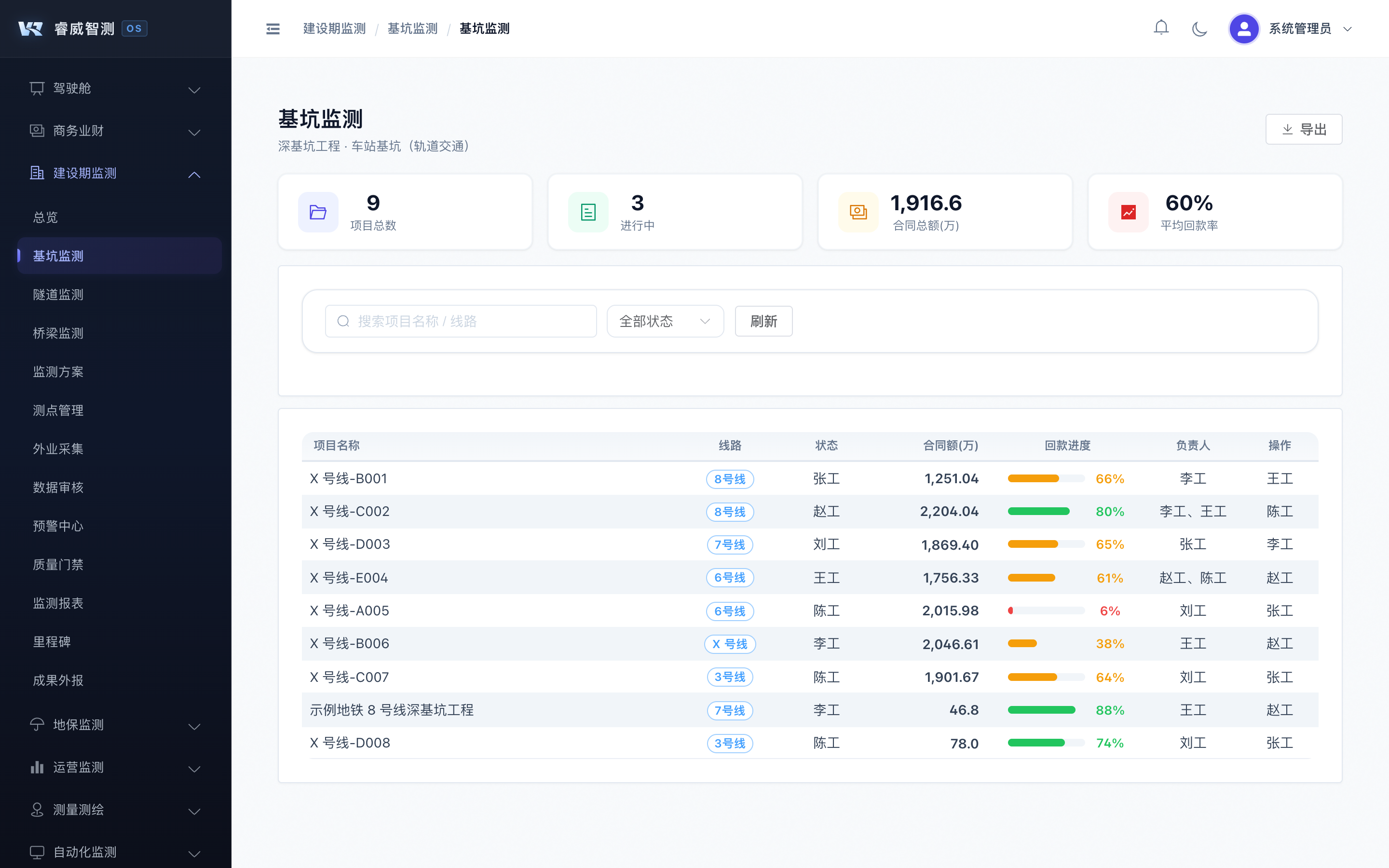Viewport: 1389px width, 868px height.
Task: Click the 建设期监测 breadcrumb link
Action: [x=334, y=29]
